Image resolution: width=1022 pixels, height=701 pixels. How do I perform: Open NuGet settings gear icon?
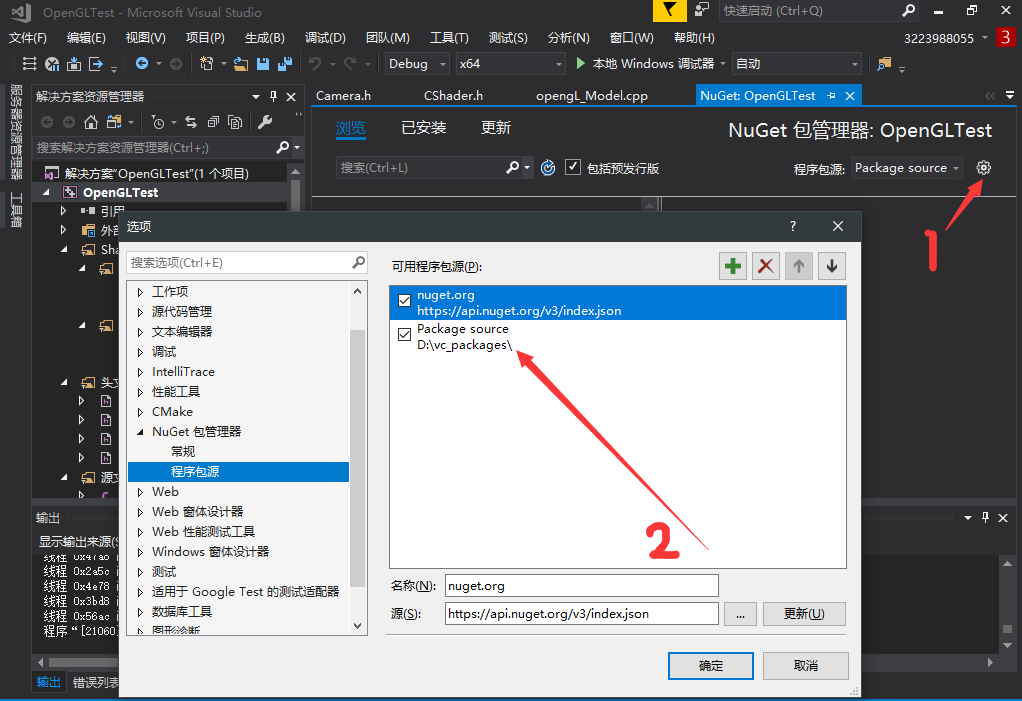pos(984,168)
